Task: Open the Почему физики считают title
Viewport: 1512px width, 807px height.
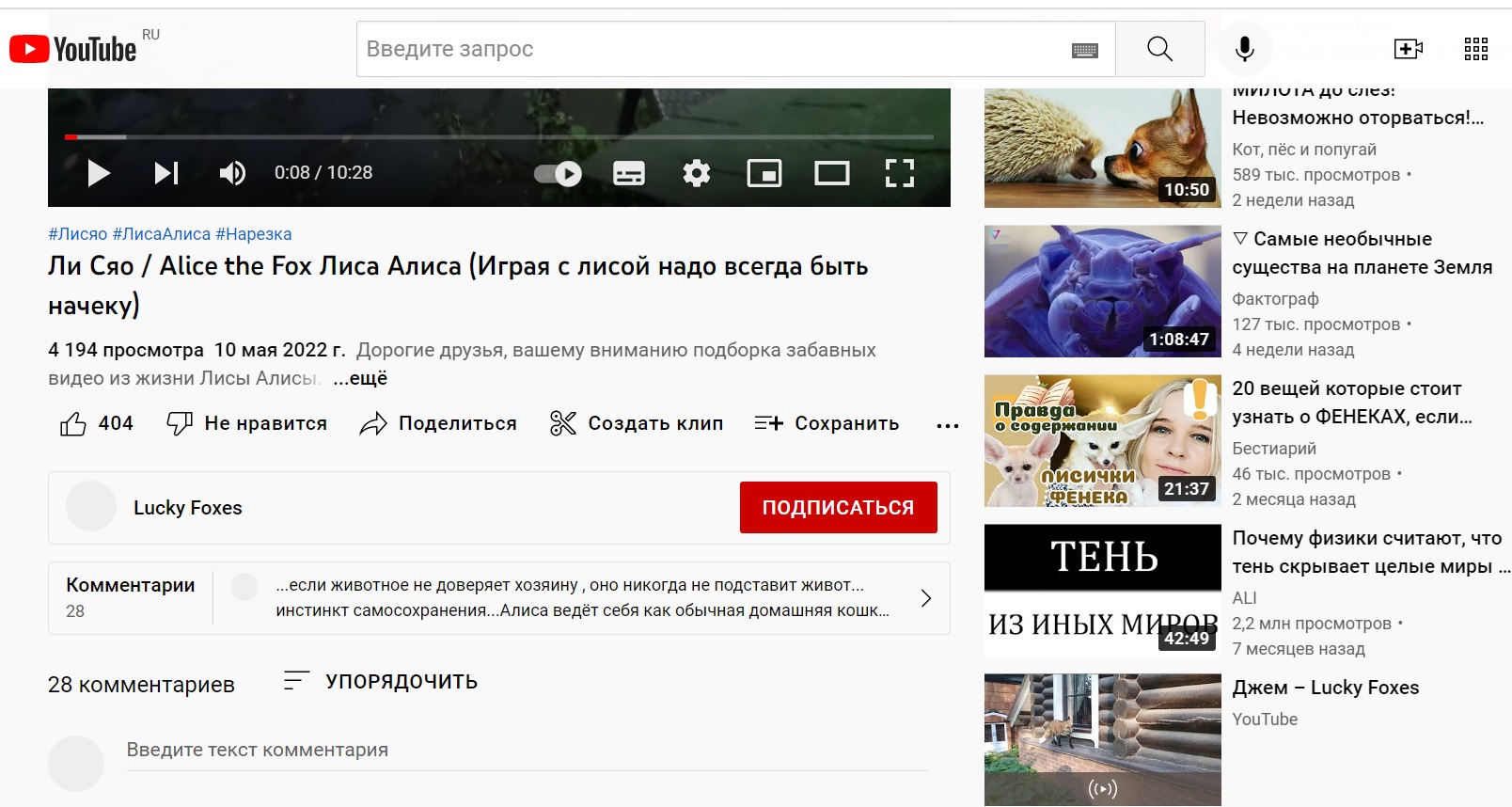Action: (1371, 552)
